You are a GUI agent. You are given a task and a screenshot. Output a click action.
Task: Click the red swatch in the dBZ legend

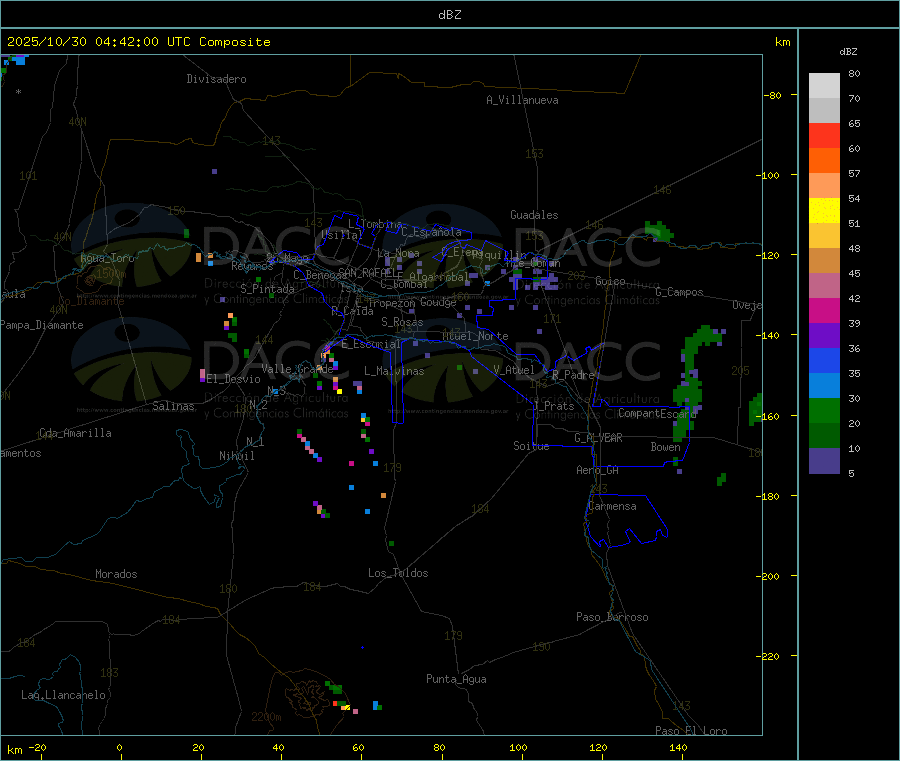824,135
